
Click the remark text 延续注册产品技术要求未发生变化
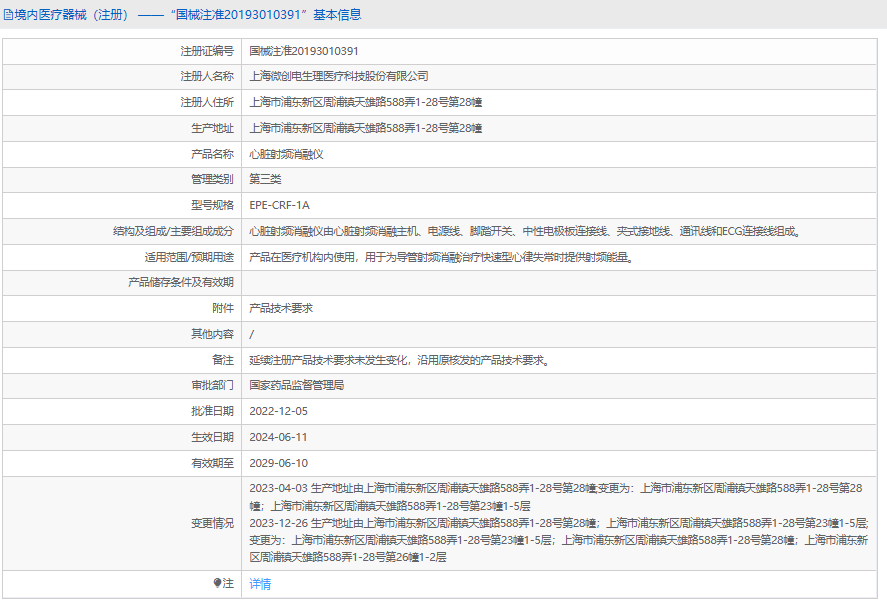tap(401, 360)
